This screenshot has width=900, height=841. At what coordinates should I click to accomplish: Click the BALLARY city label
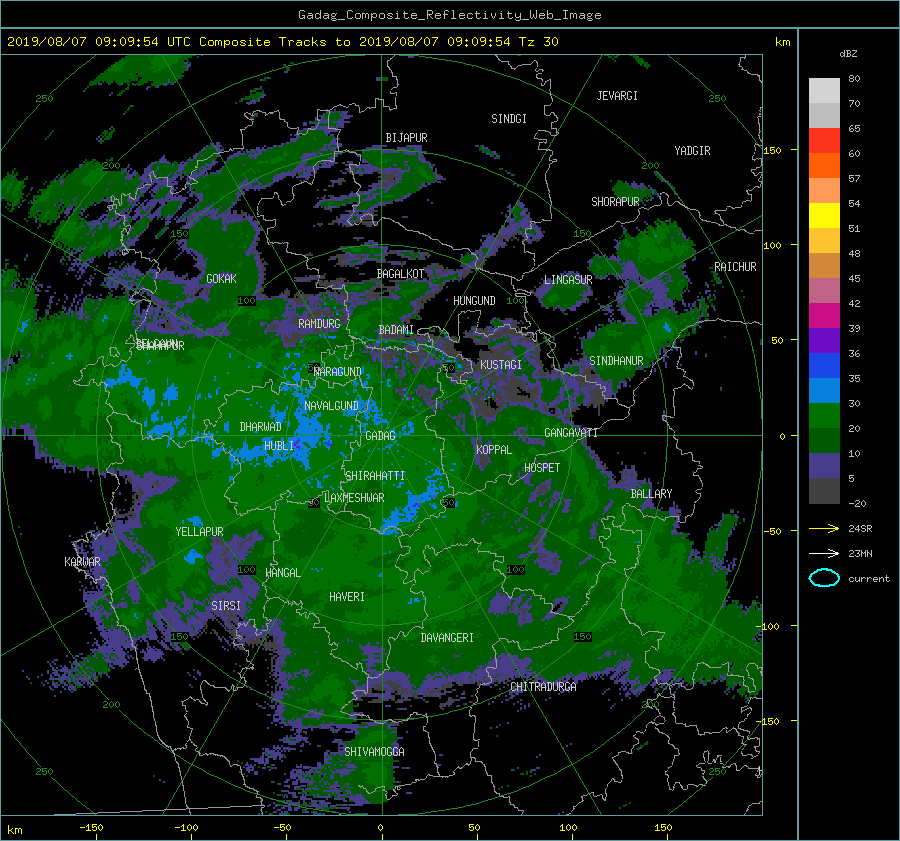651,494
